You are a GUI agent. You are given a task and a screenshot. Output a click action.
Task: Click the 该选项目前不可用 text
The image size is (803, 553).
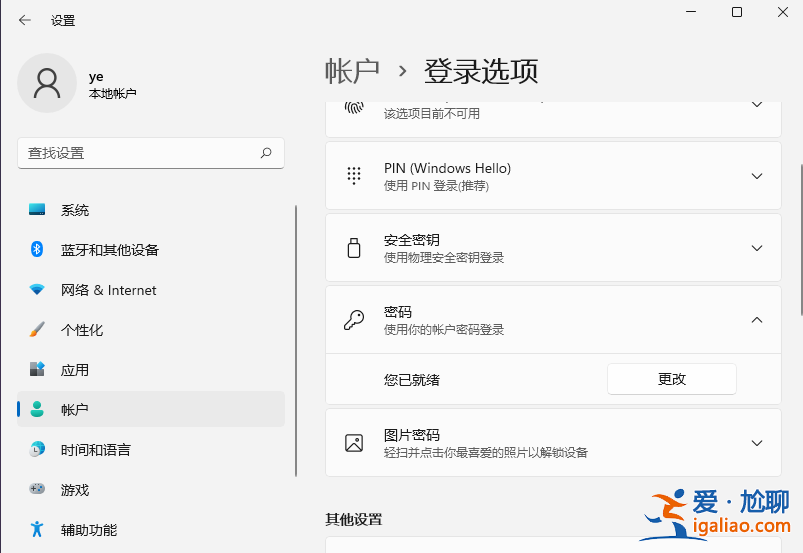click(432, 113)
